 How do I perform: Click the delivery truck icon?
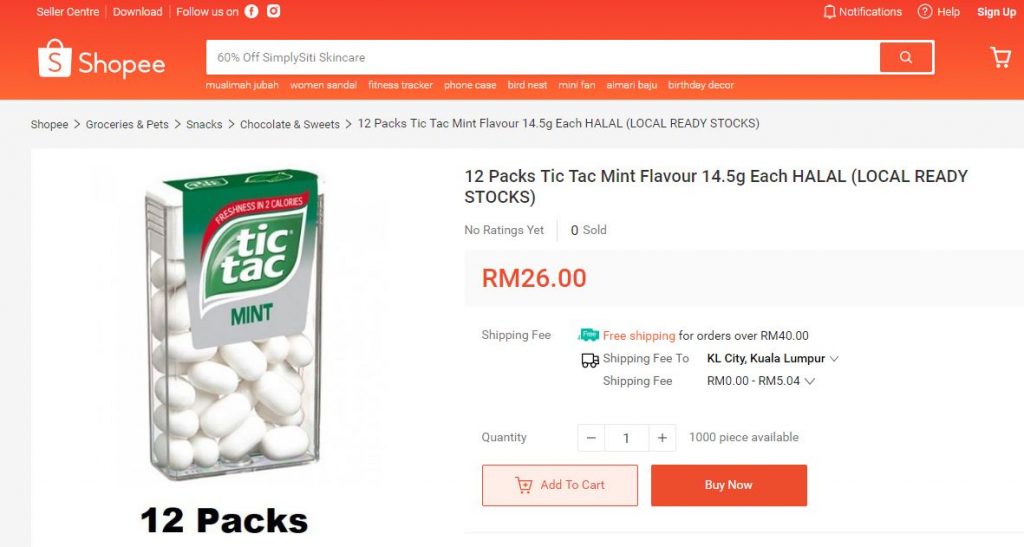pyautogui.click(x=590, y=360)
